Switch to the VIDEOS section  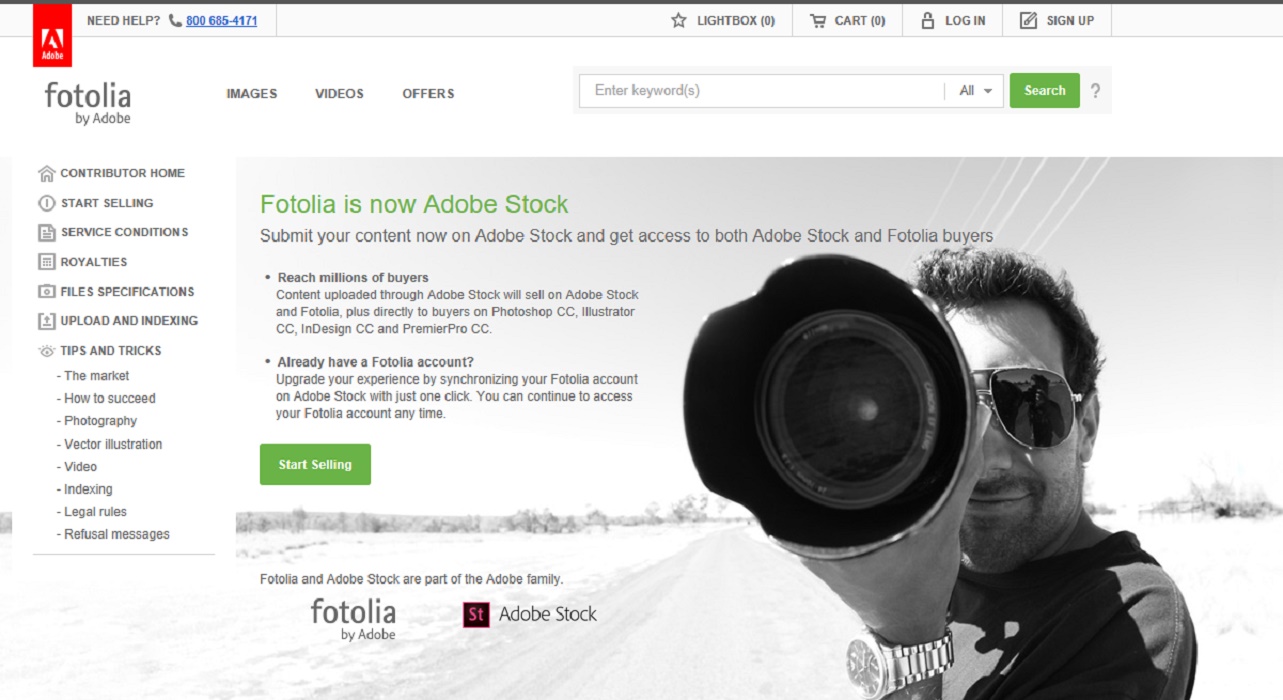pos(339,93)
